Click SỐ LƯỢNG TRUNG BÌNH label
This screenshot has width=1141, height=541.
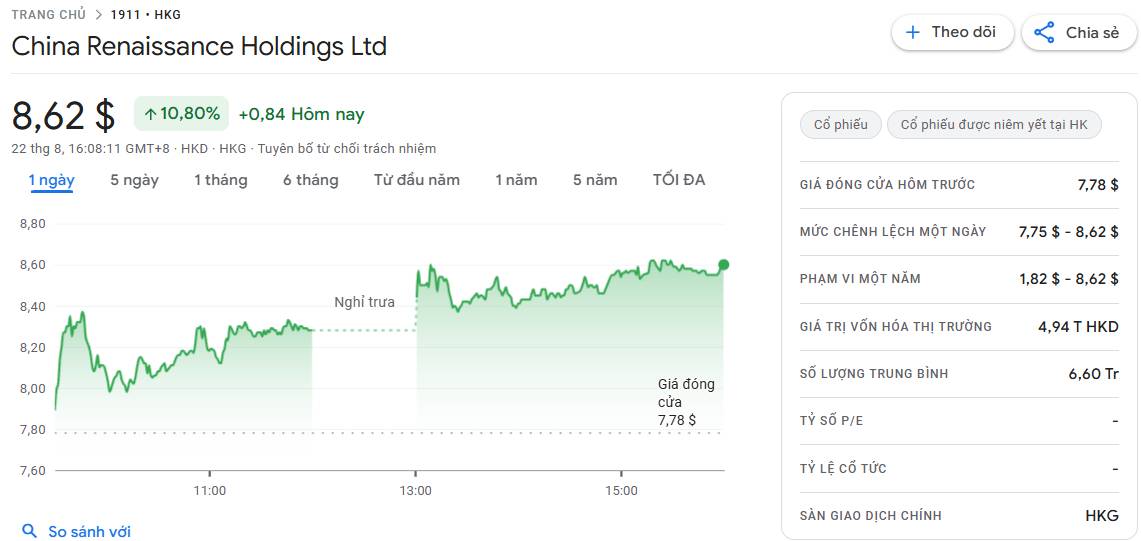pyautogui.click(x=874, y=374)
